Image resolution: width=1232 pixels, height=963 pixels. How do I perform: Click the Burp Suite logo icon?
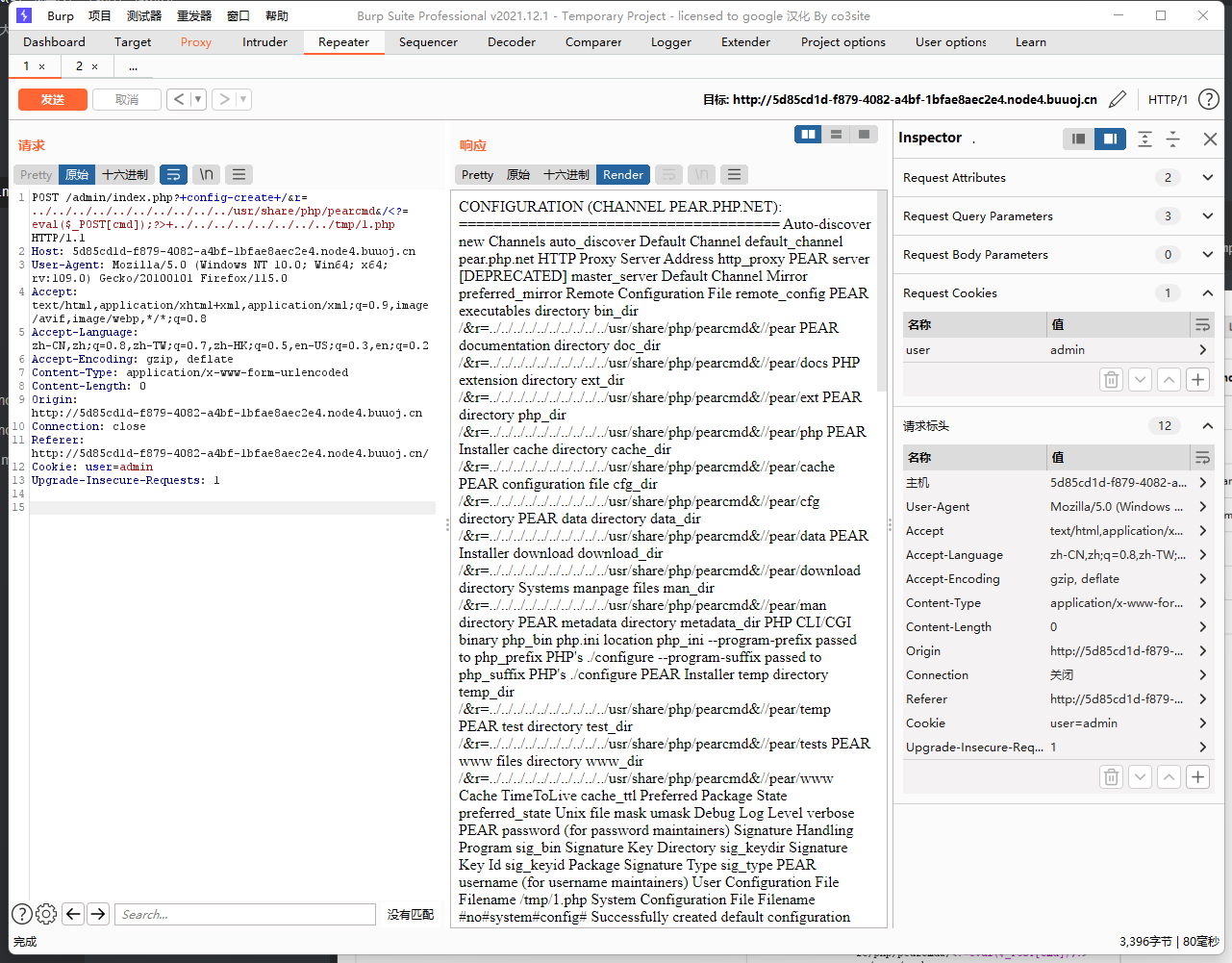24,15
